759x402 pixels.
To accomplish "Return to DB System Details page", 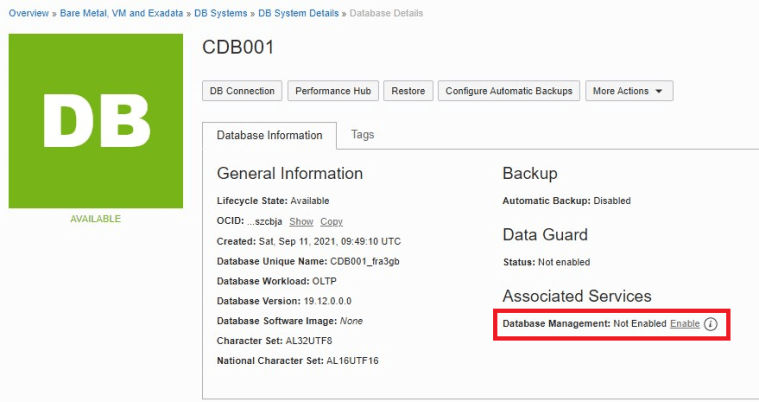I will 300,13.
